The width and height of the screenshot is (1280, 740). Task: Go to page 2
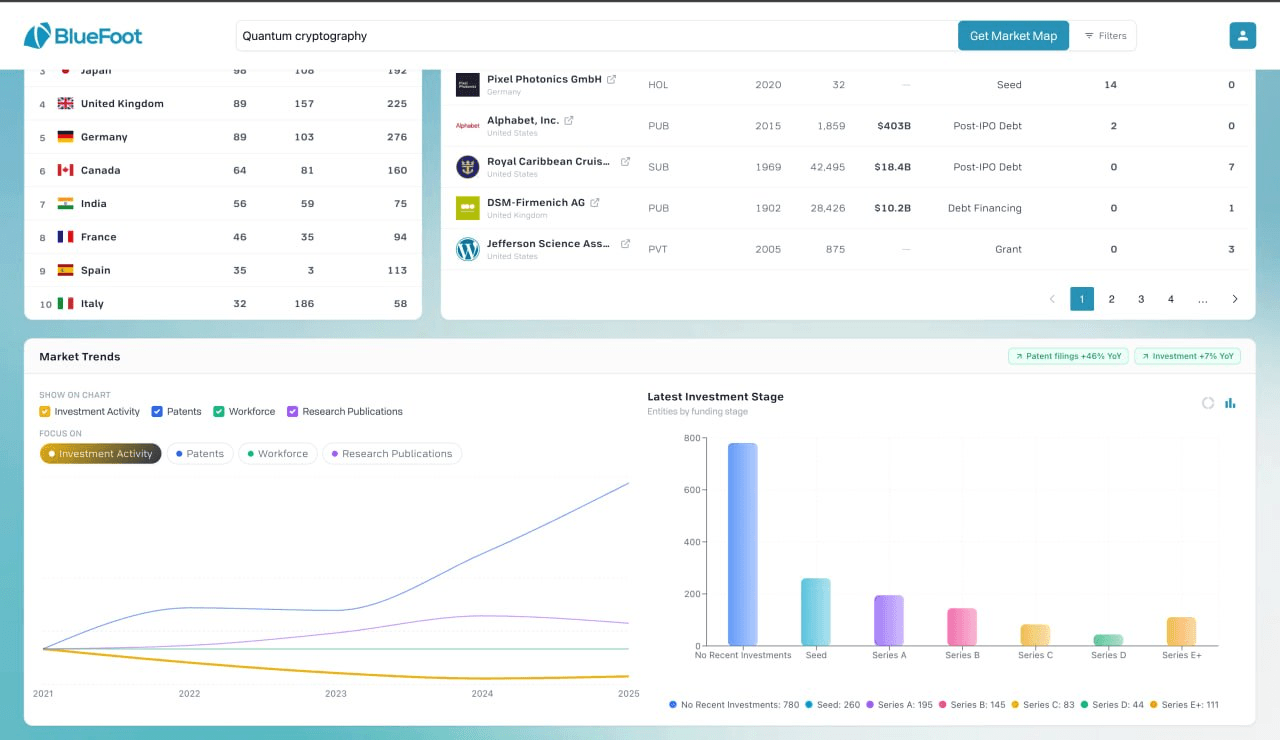(x=1111, y=299)
